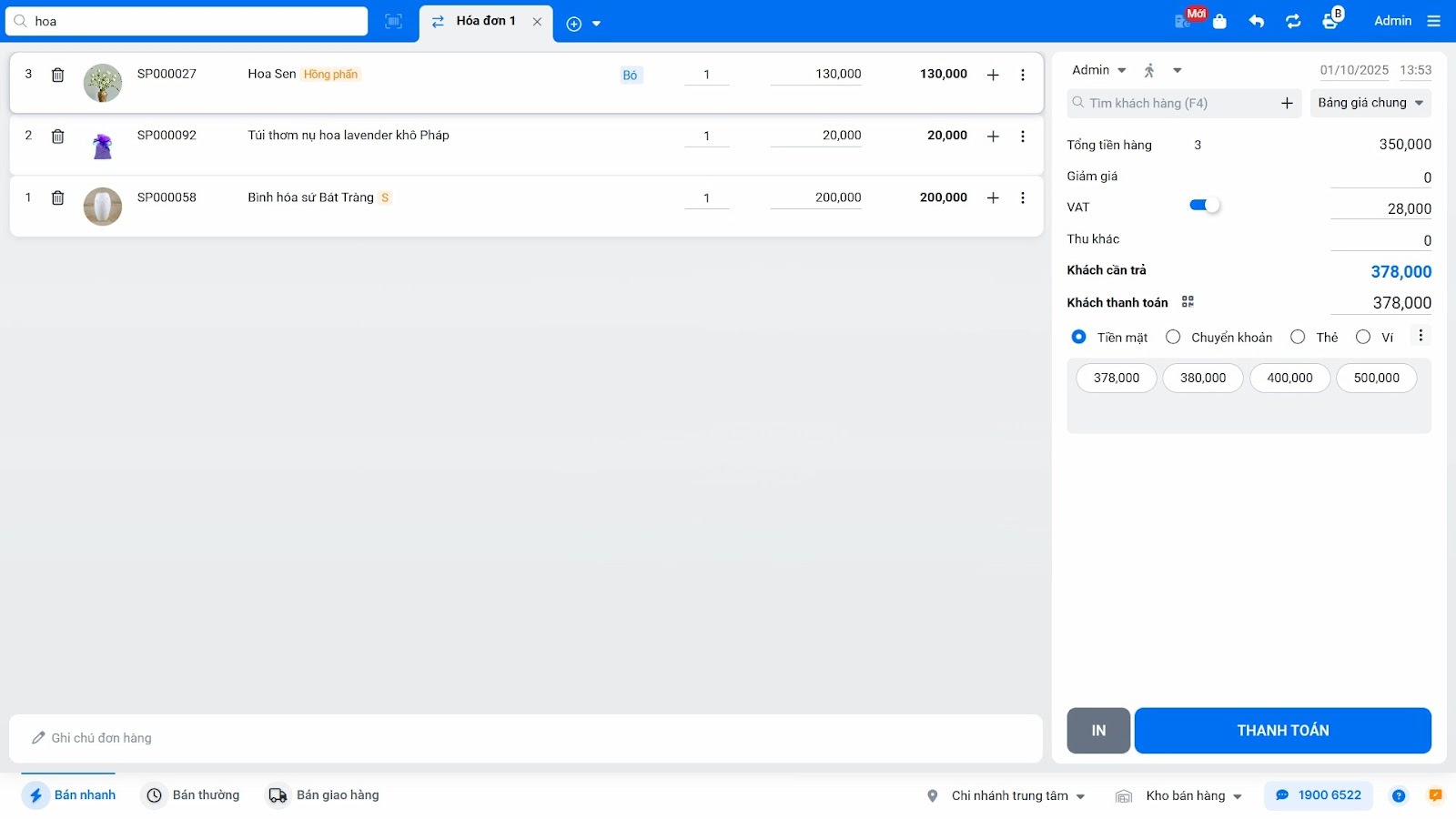Edit the Thu khác amount field

tap(1381, 240)
